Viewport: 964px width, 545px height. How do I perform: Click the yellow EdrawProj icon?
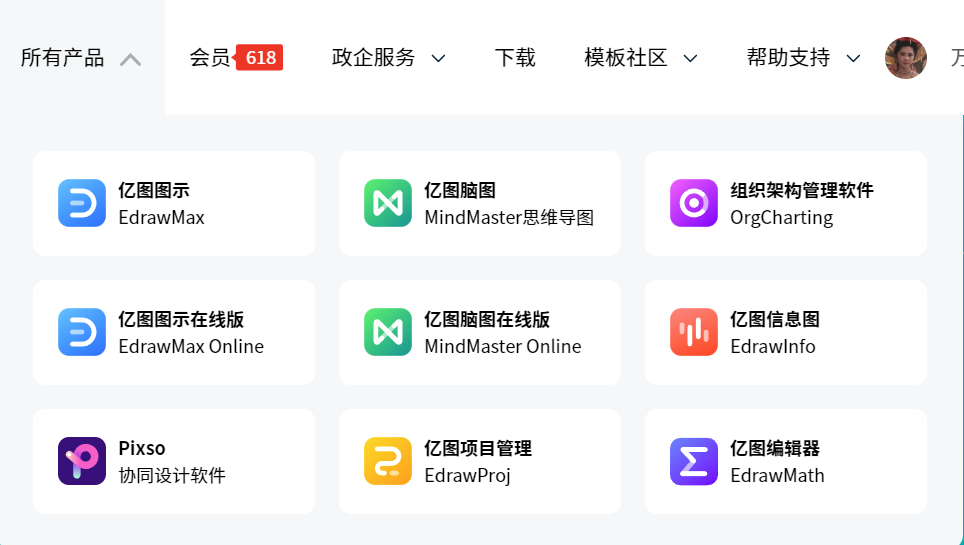click(388, 461)
